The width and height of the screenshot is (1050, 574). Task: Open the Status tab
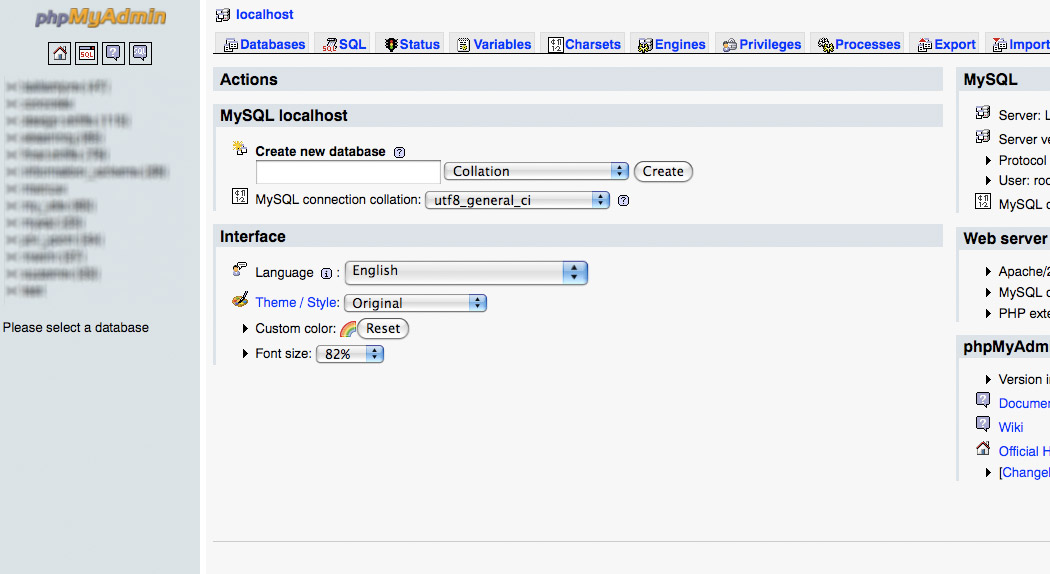click(x=411, y=44)
